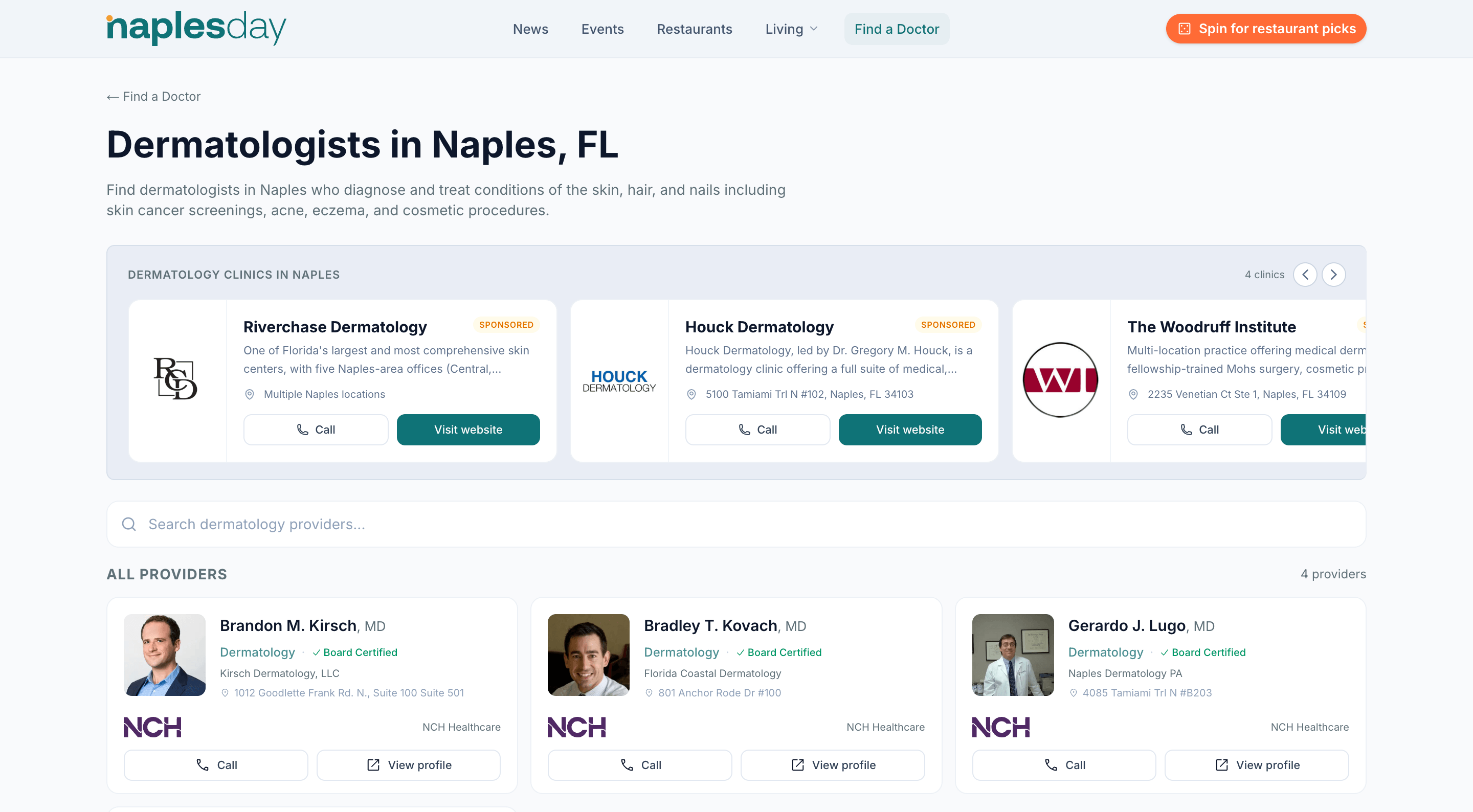The height and width of the screenshot is (812, 1473).
Task: Open The Woodruff Institute title
Action: coord(1212,327)
